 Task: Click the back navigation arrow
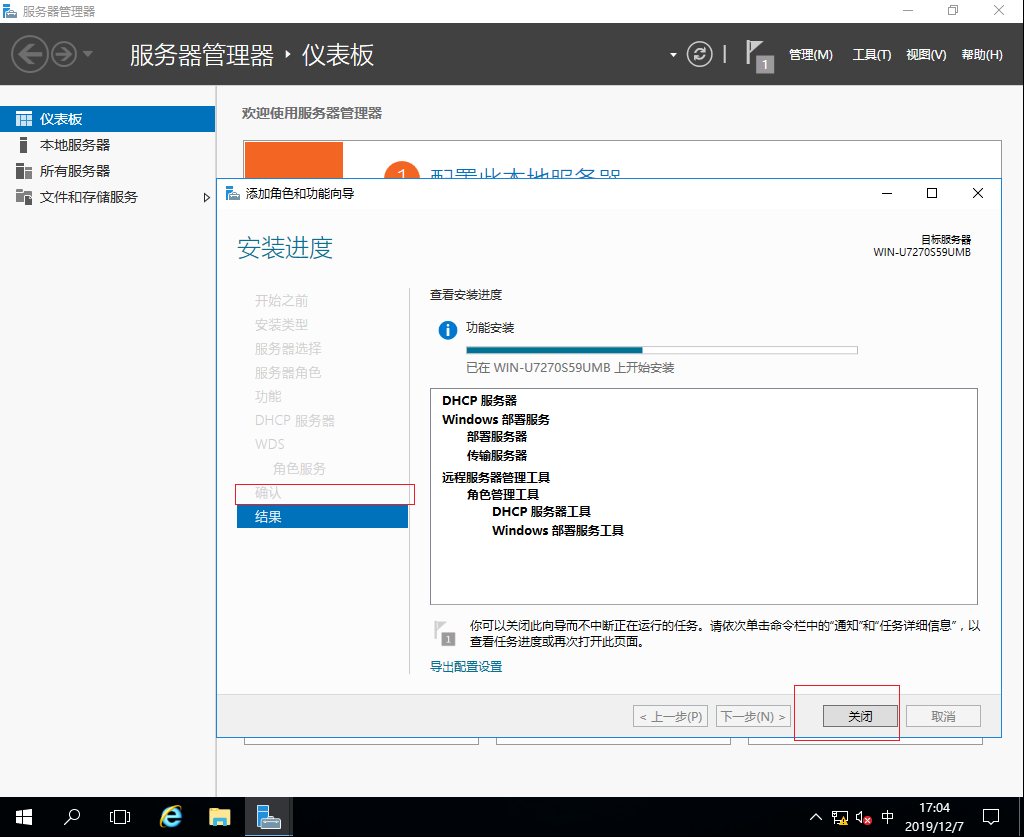point(30,53)
